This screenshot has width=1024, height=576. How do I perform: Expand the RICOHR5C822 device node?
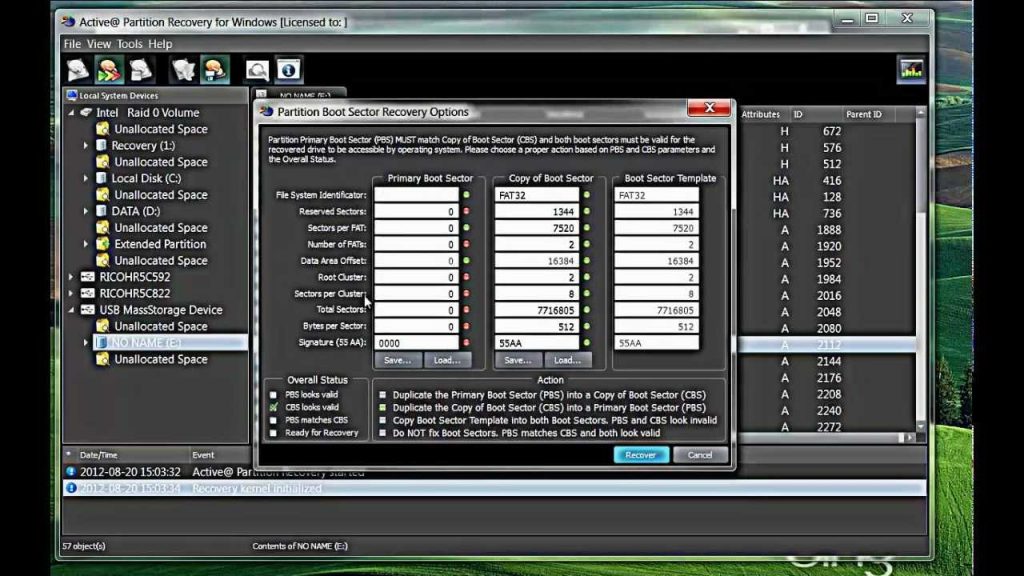[x=71, y=293]
